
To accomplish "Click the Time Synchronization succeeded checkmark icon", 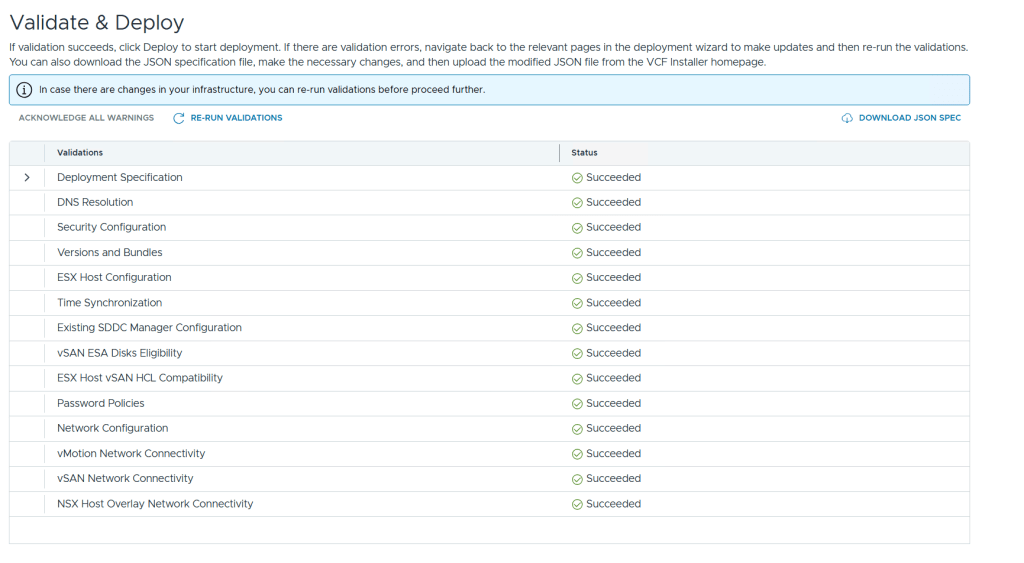I will pyautogui.click(x=577, y=303).
